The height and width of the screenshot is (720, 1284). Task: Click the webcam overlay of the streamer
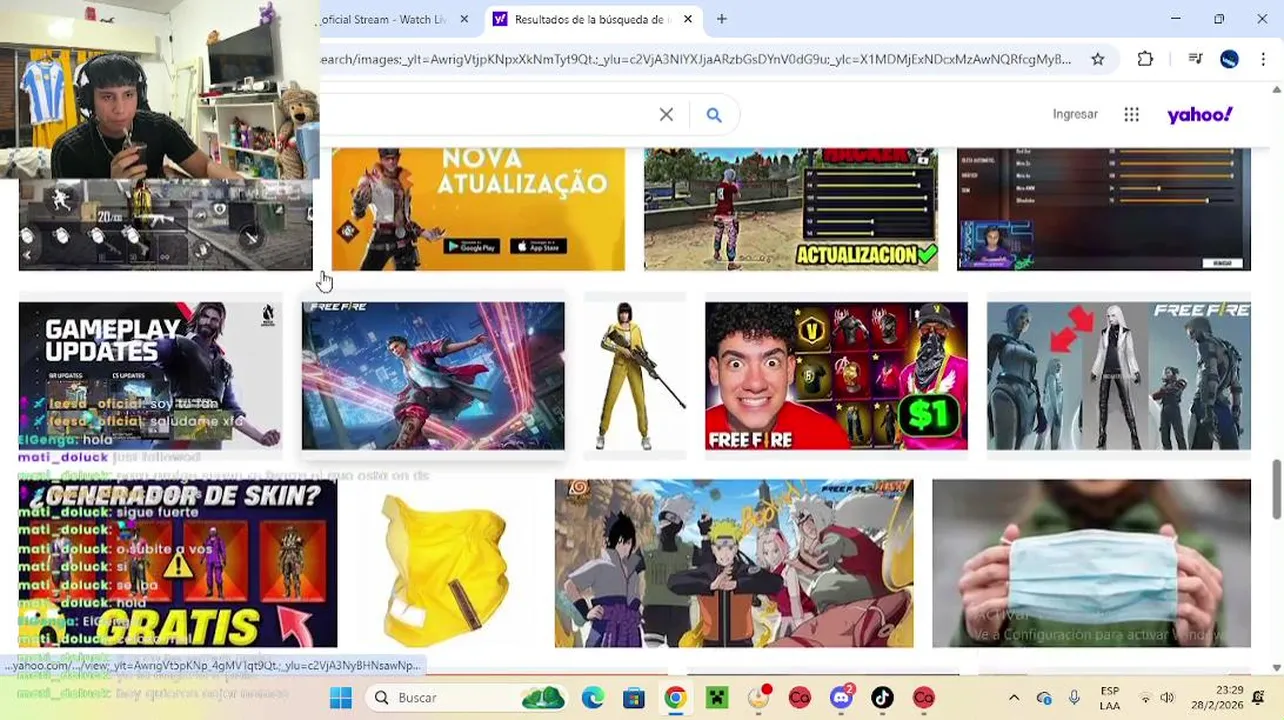tap(160, 89)
